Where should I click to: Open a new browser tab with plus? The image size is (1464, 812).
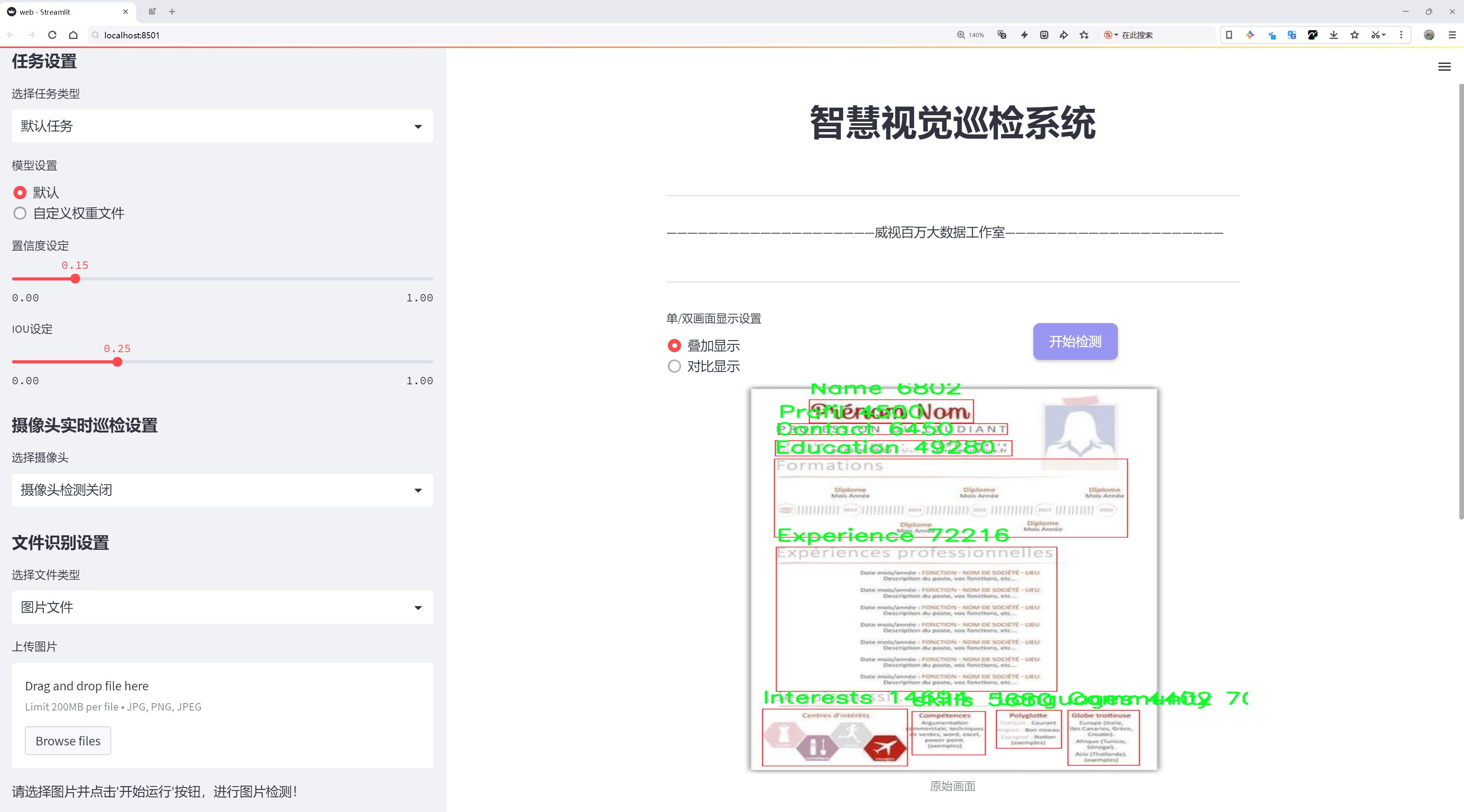(x=172, y=11)
